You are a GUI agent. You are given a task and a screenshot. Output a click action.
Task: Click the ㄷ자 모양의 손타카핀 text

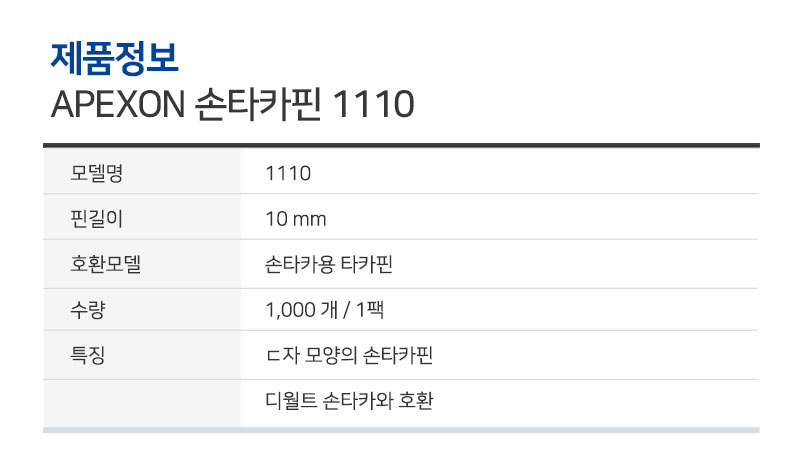point(349,355)
